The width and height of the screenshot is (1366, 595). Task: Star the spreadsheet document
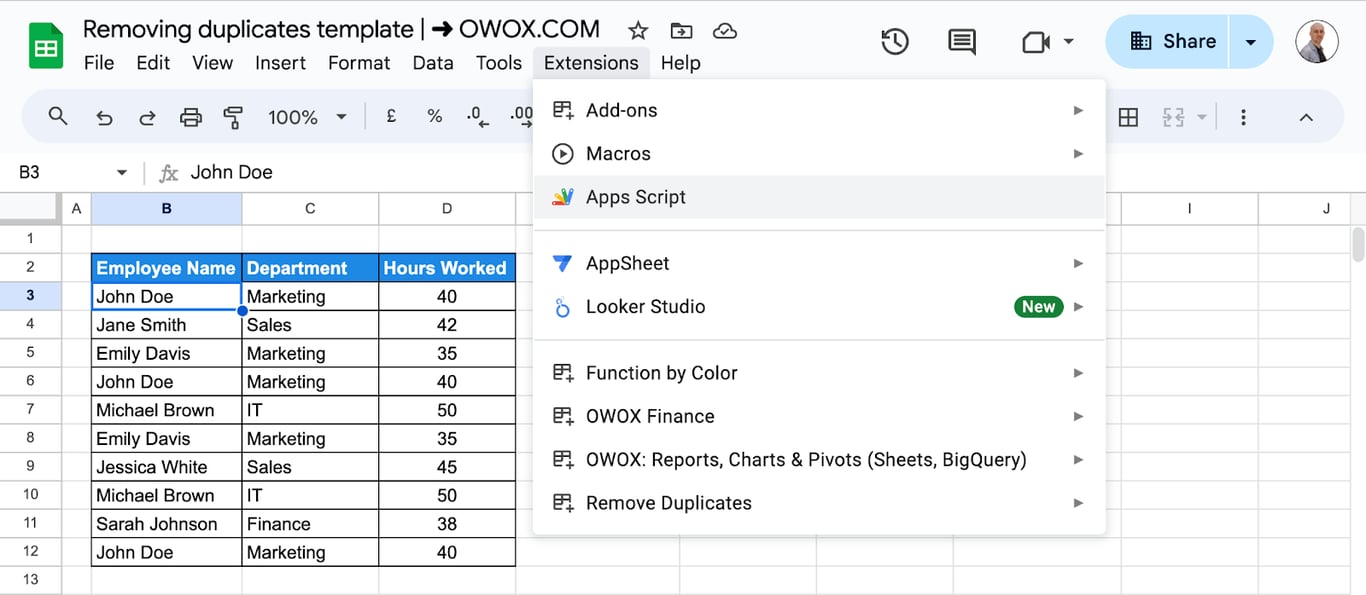click(638, 31)
